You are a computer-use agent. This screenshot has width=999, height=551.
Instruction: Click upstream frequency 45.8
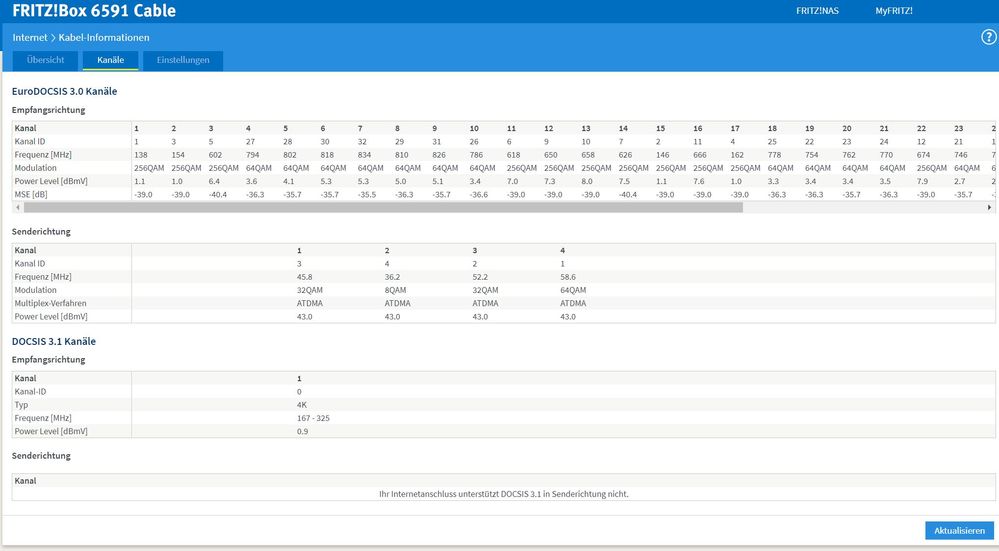click(305, 277)
